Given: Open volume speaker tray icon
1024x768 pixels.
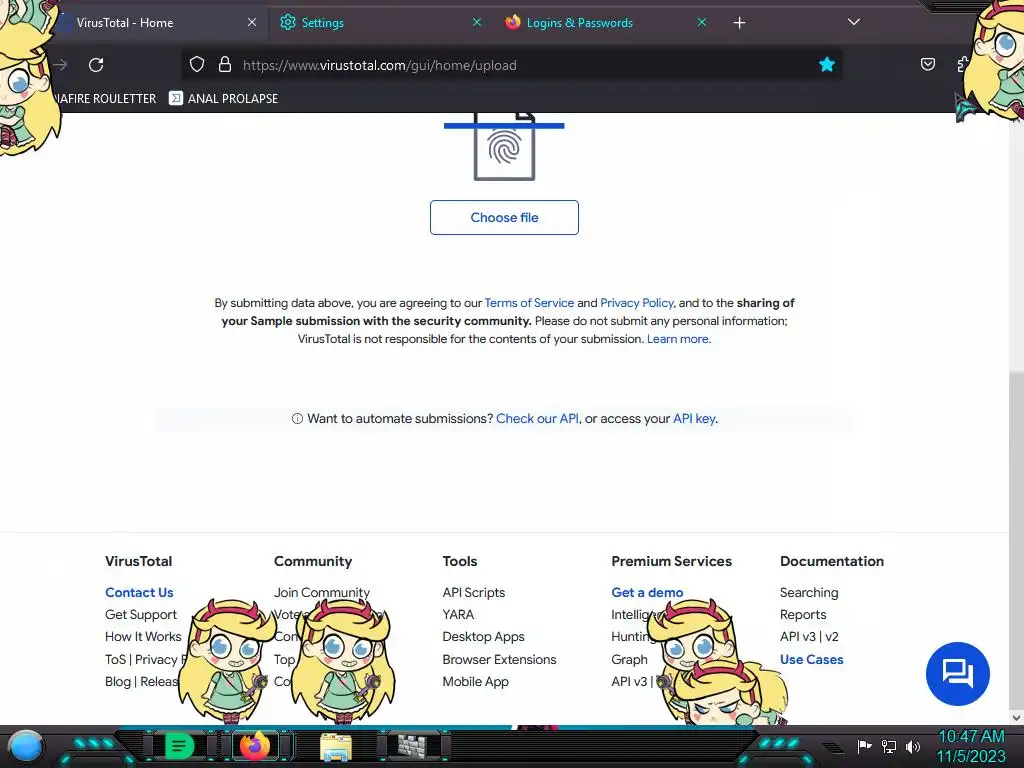Looking at the screenshot, I should [912, 746].
